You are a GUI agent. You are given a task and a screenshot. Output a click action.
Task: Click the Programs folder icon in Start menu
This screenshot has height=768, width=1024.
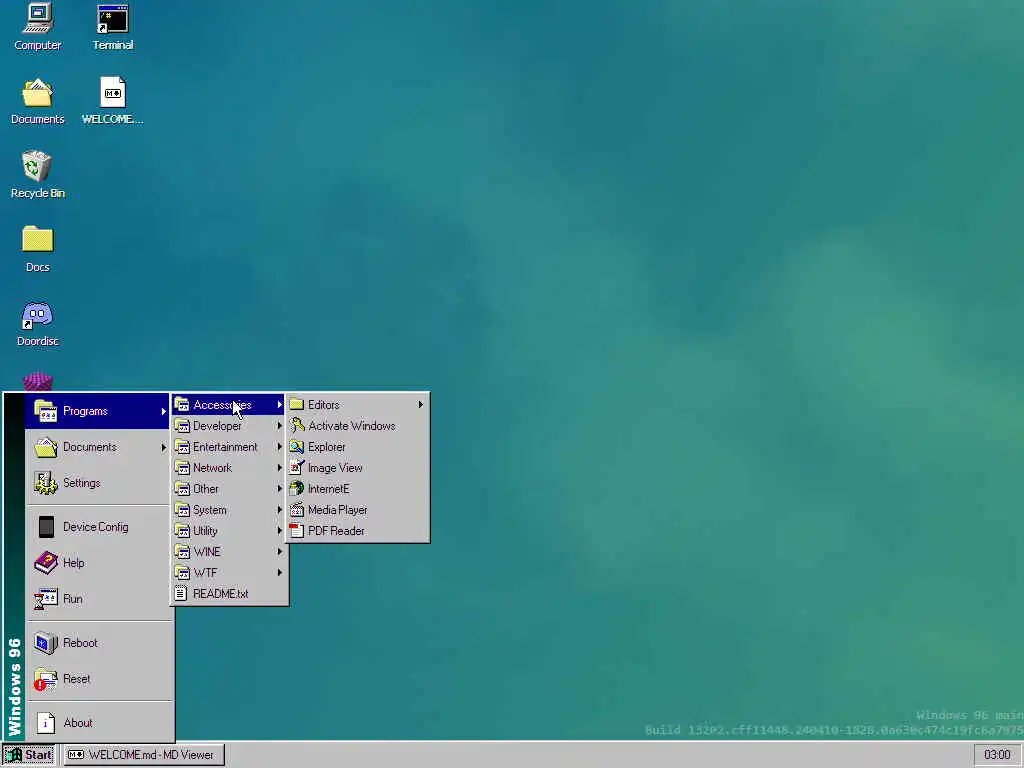[x=46, y=411]
